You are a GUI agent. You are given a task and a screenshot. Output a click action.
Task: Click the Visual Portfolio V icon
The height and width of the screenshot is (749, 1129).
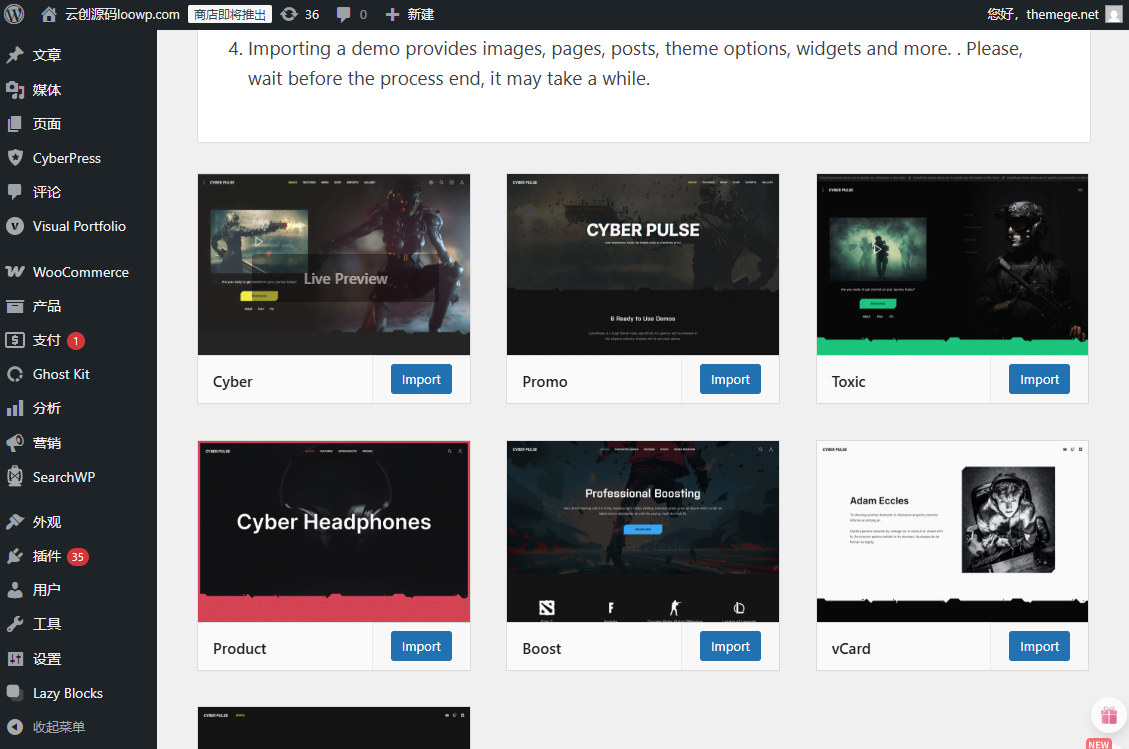tap(15, 226)
